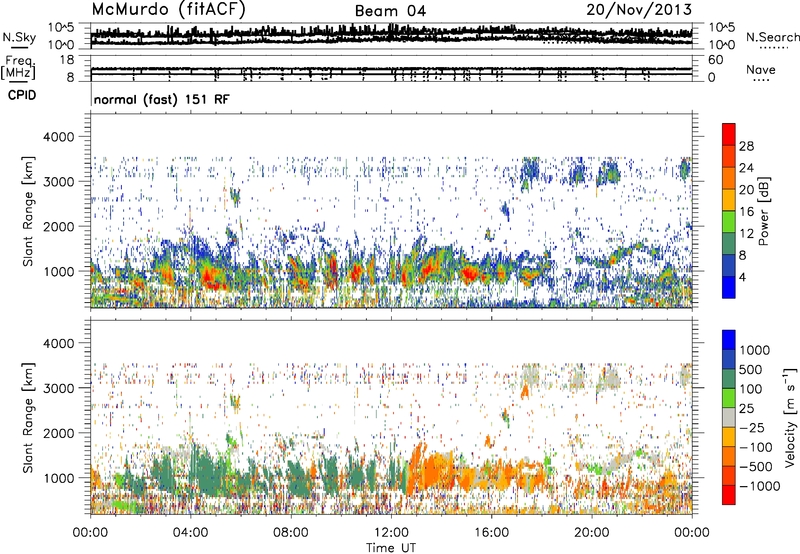This screenshot has width=800, height=554.
Task: Pick the red bottom Velocity colorbar segment
Action: 729,495
